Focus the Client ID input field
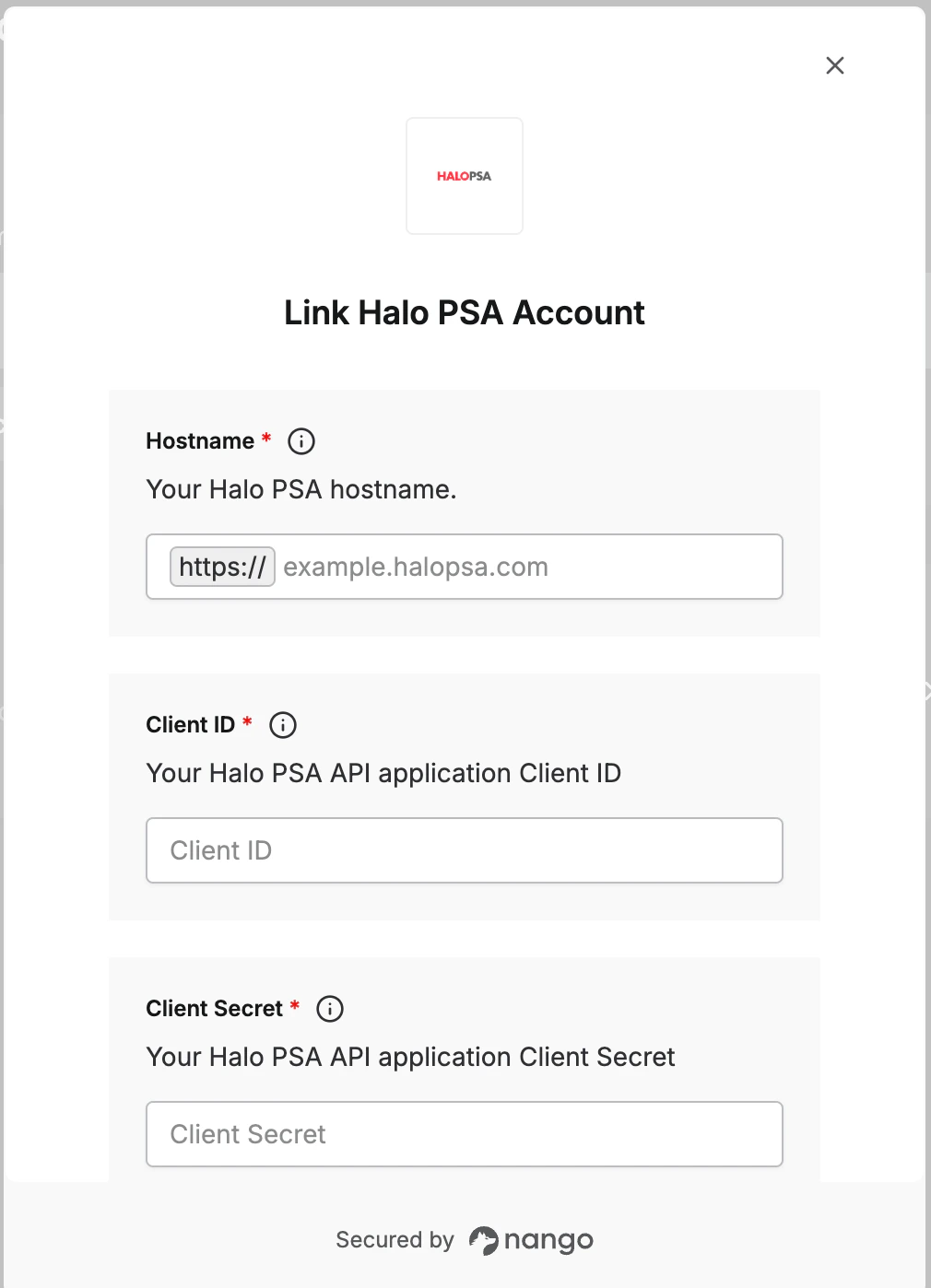The image size is (931, 1288). 465,850
